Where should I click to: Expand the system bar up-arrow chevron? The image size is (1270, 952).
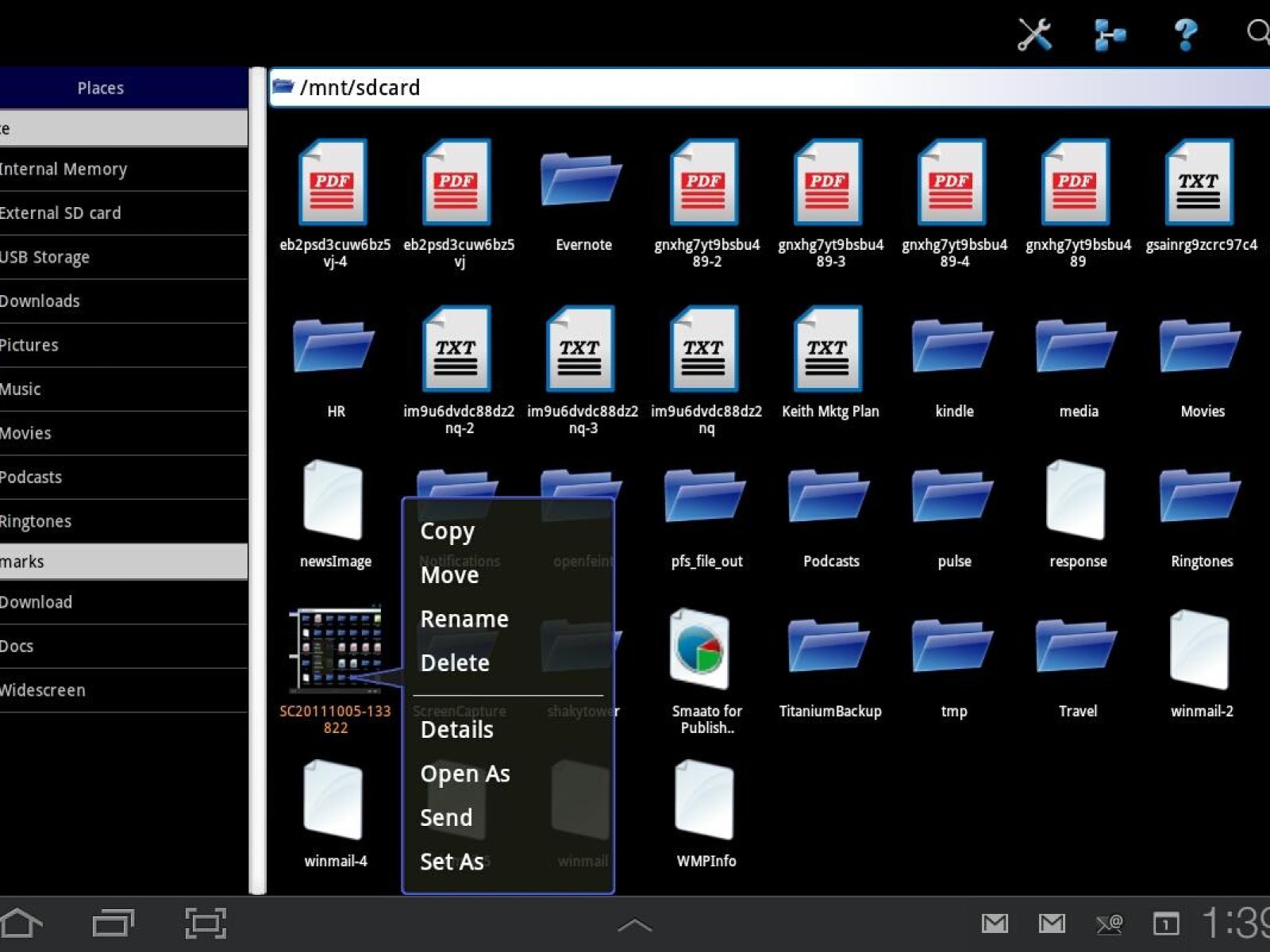[634, 925]
